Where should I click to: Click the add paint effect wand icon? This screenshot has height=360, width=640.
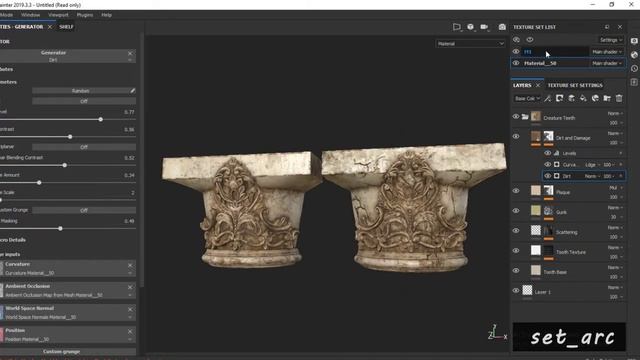click(x=547, y=98)
